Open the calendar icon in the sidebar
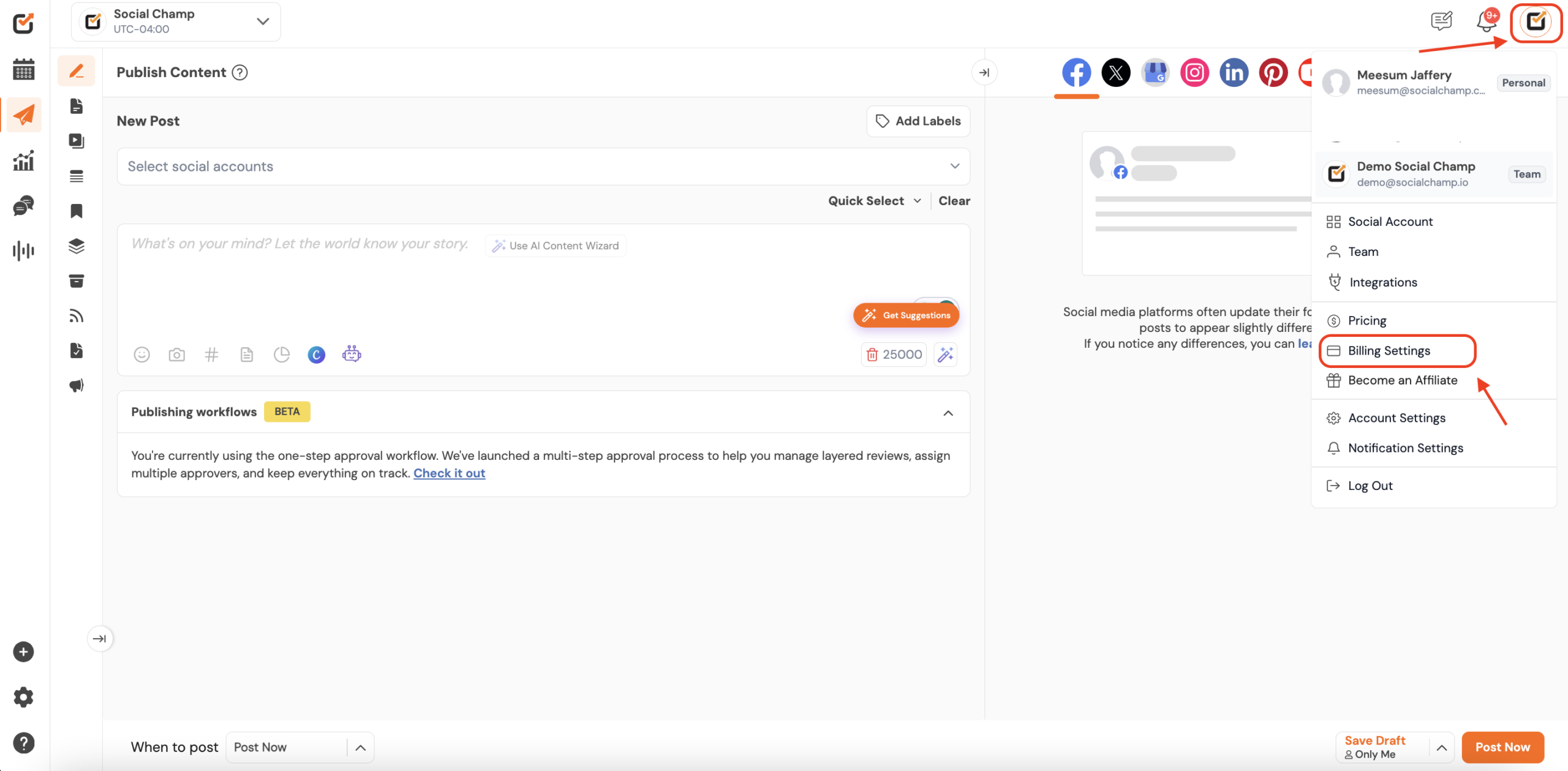This screenshot has width=1568, height=771. 23,70
